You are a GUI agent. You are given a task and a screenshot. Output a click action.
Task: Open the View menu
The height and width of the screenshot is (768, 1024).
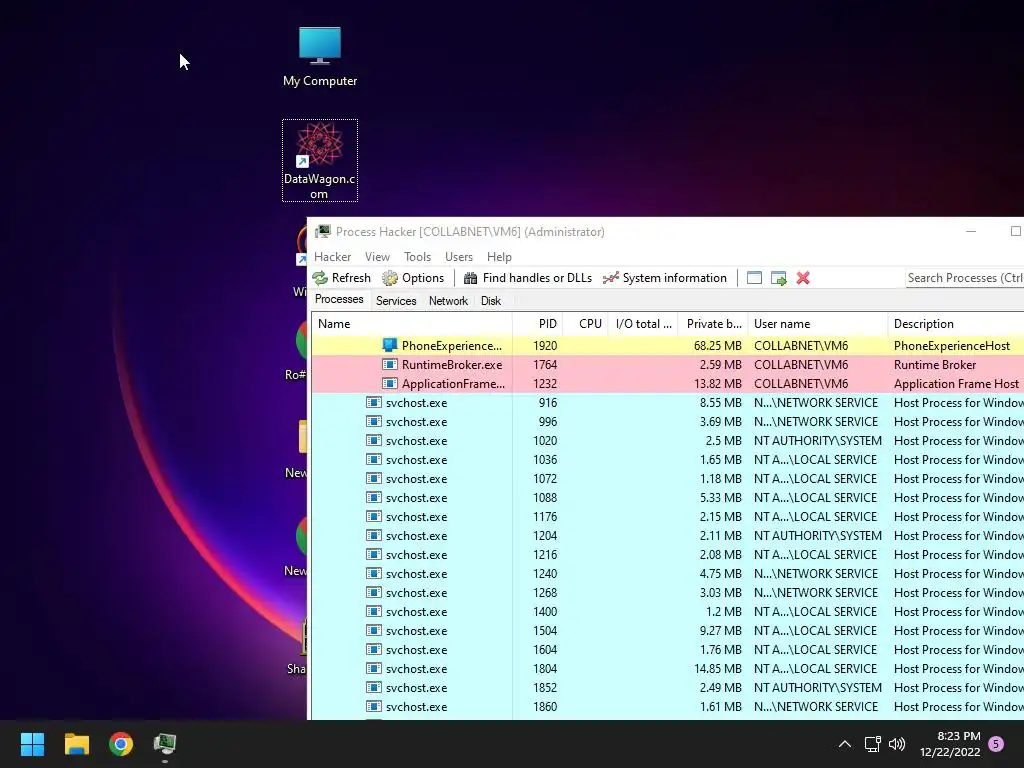(377, 257)
